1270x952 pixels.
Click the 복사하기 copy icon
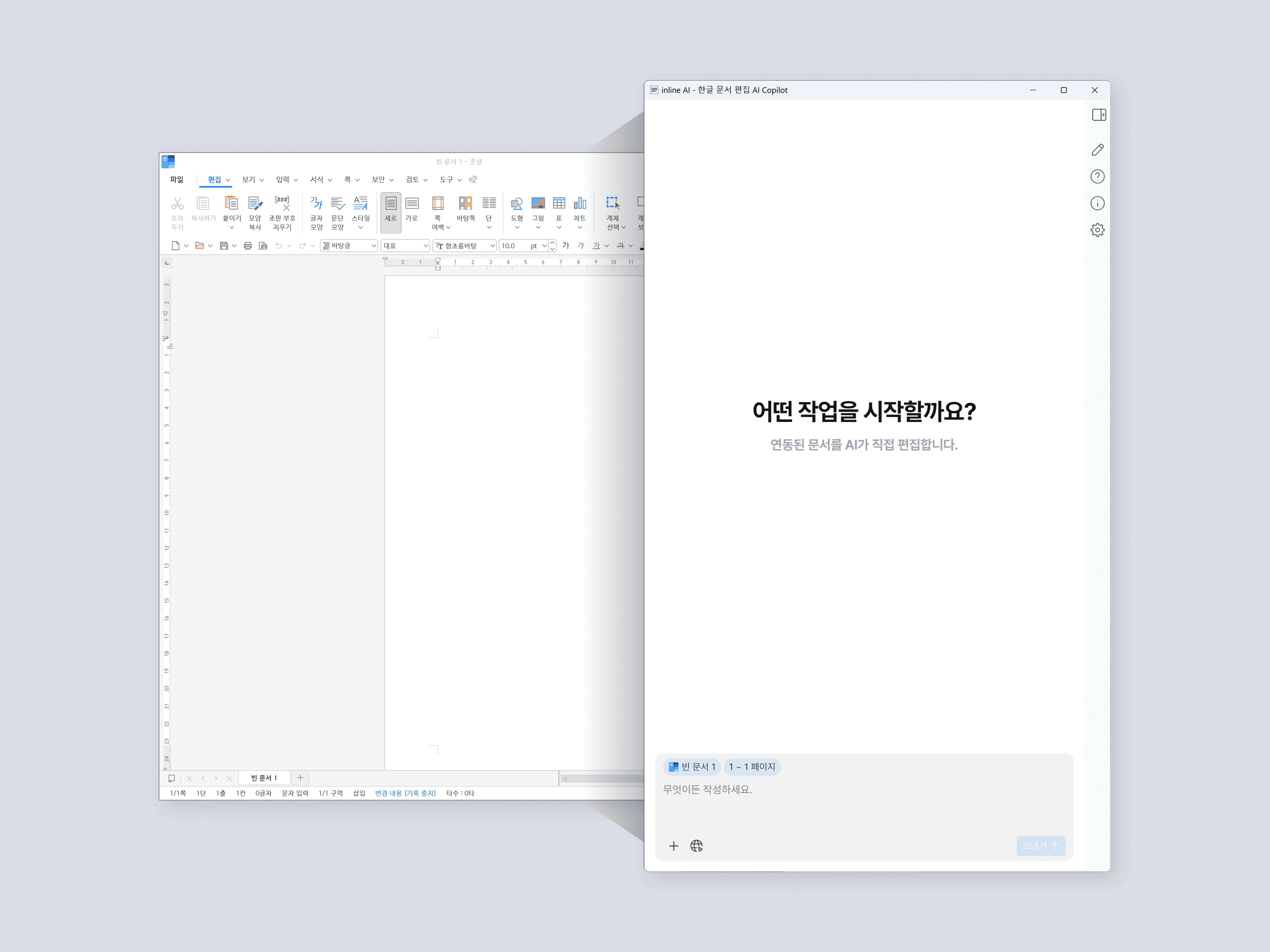tap(203, 203)
